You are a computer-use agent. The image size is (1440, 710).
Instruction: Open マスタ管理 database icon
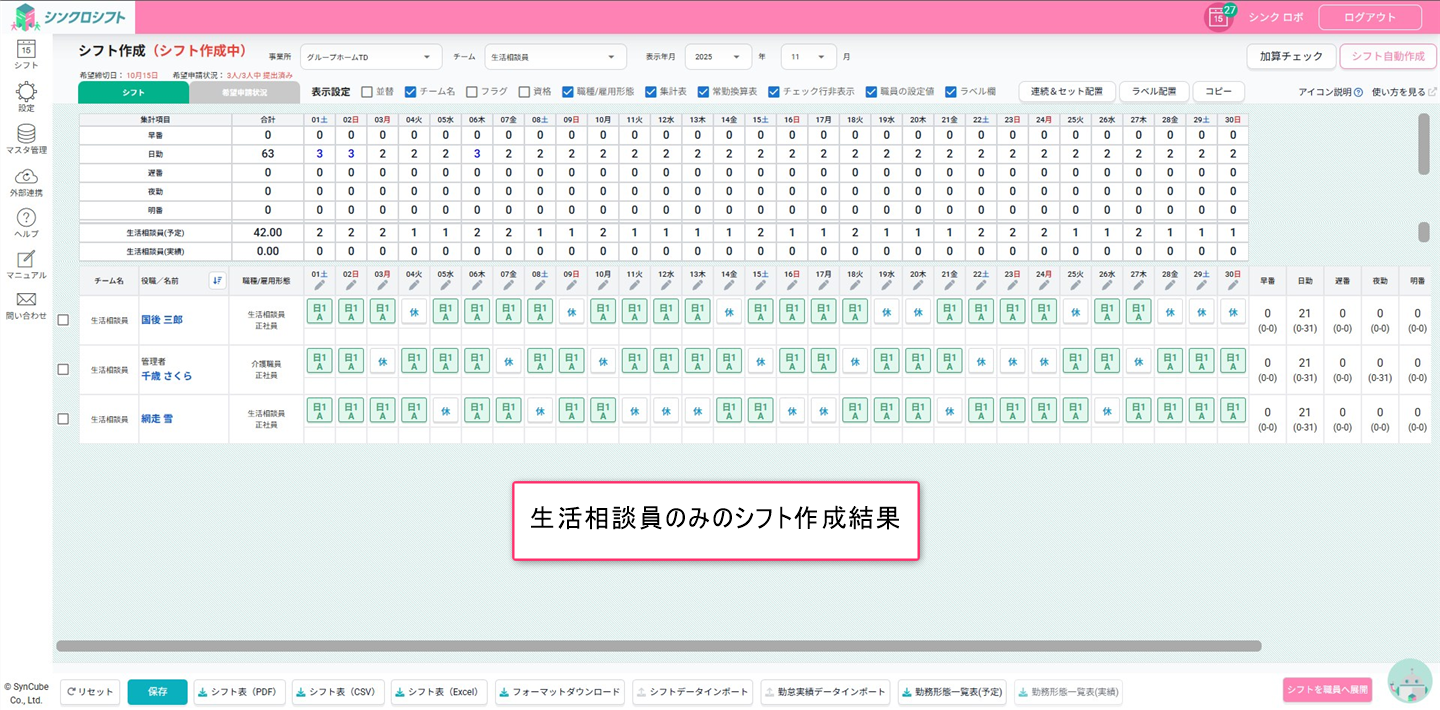tap(26, 134)
